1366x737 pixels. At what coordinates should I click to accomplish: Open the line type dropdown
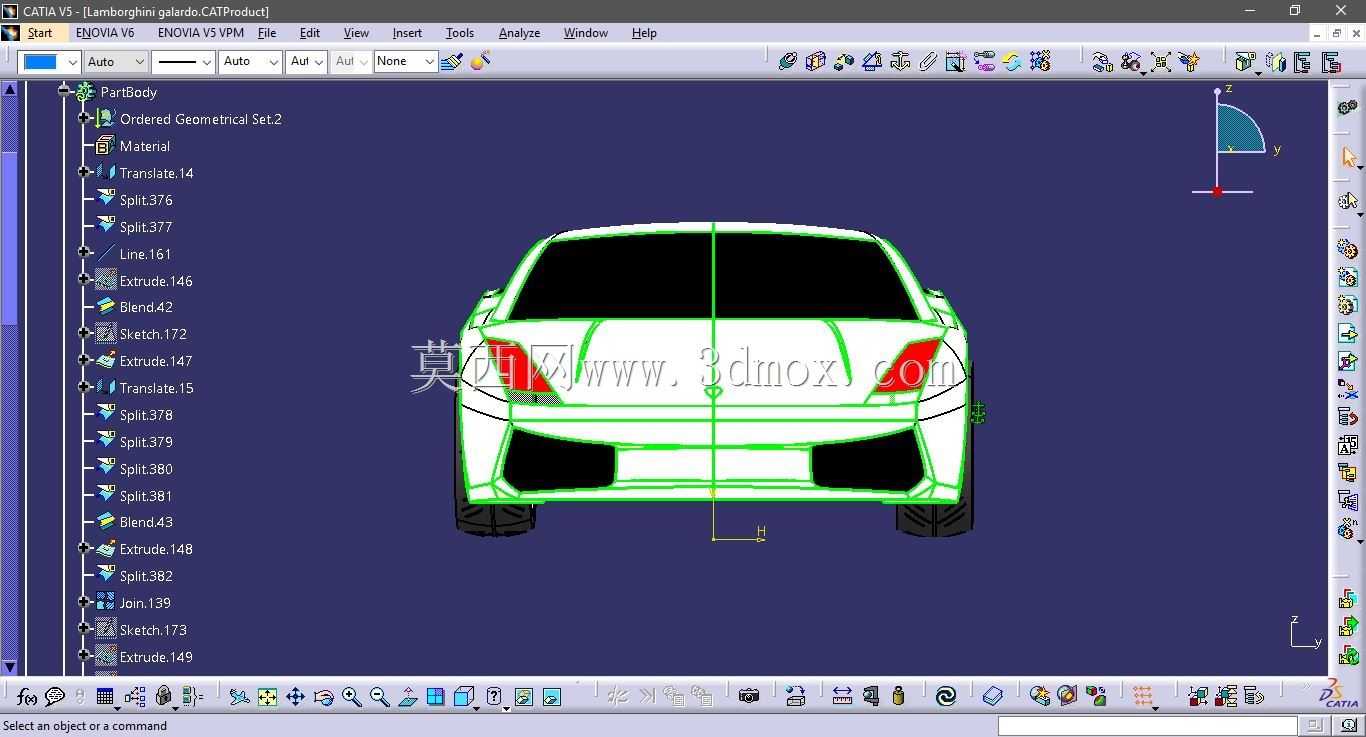[x=184, y=62]
